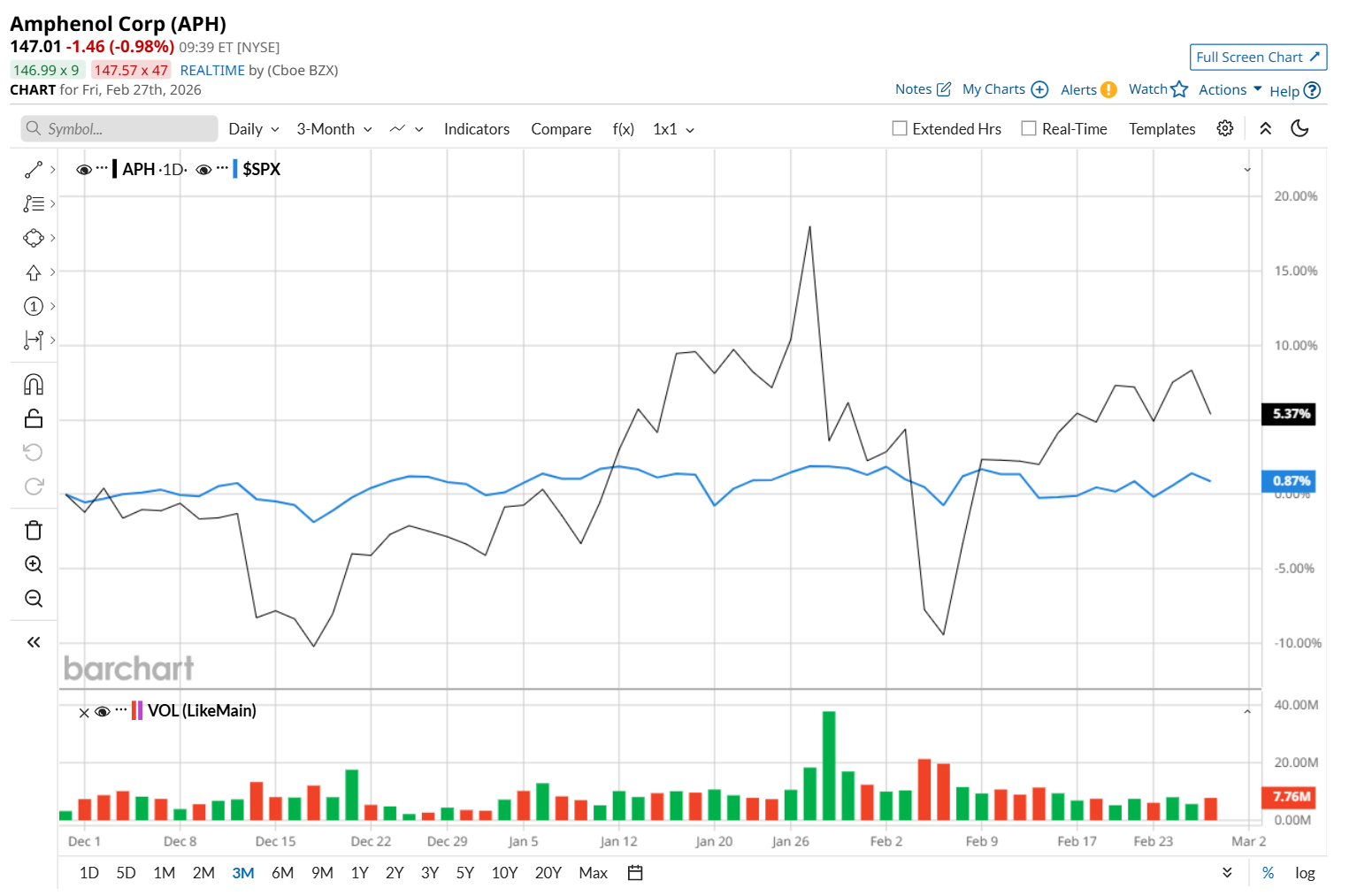
Task: Click the REALTIME quote link
Action: pyautogui.click(x=212, y=70)
